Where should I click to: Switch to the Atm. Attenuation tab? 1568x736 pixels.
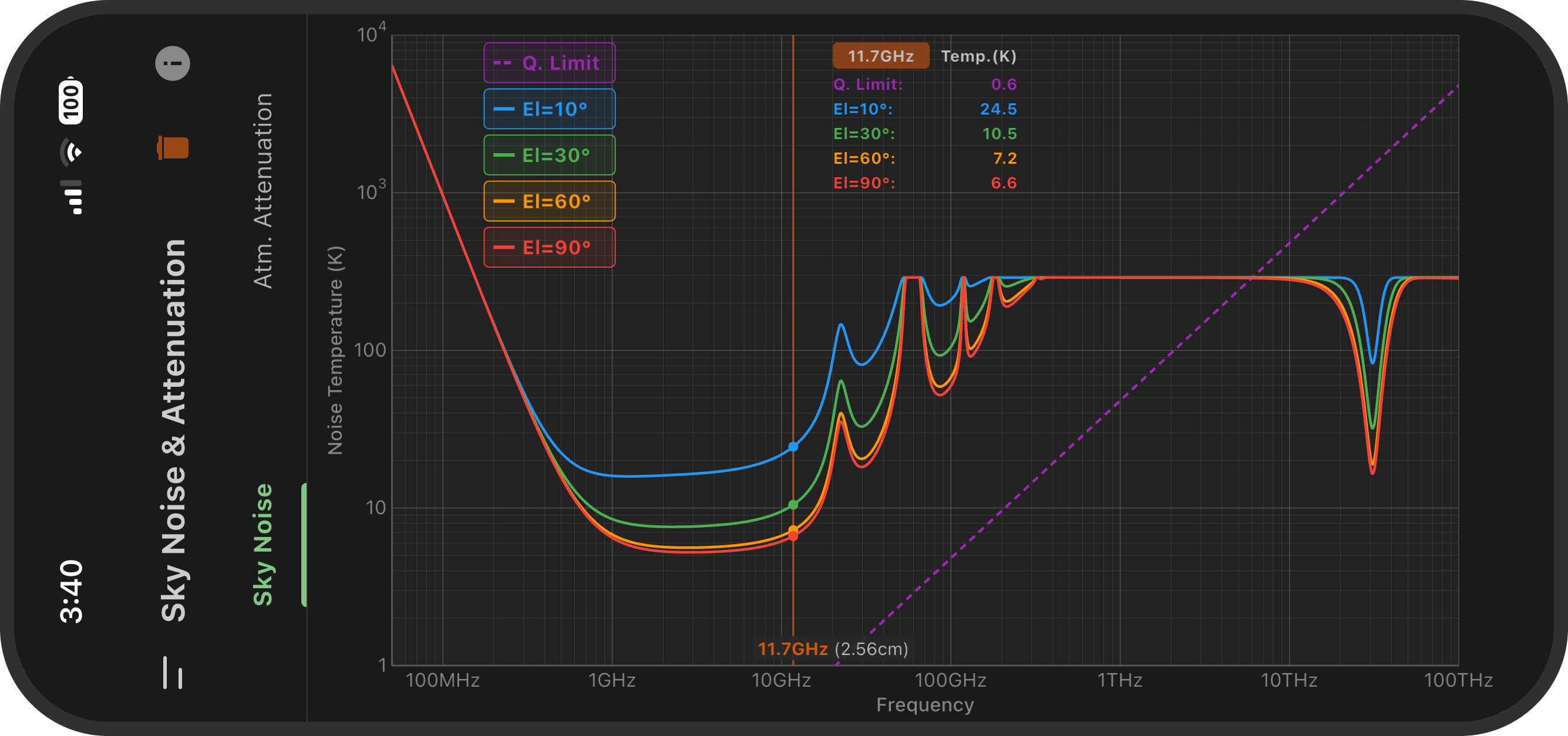point(263,190)
